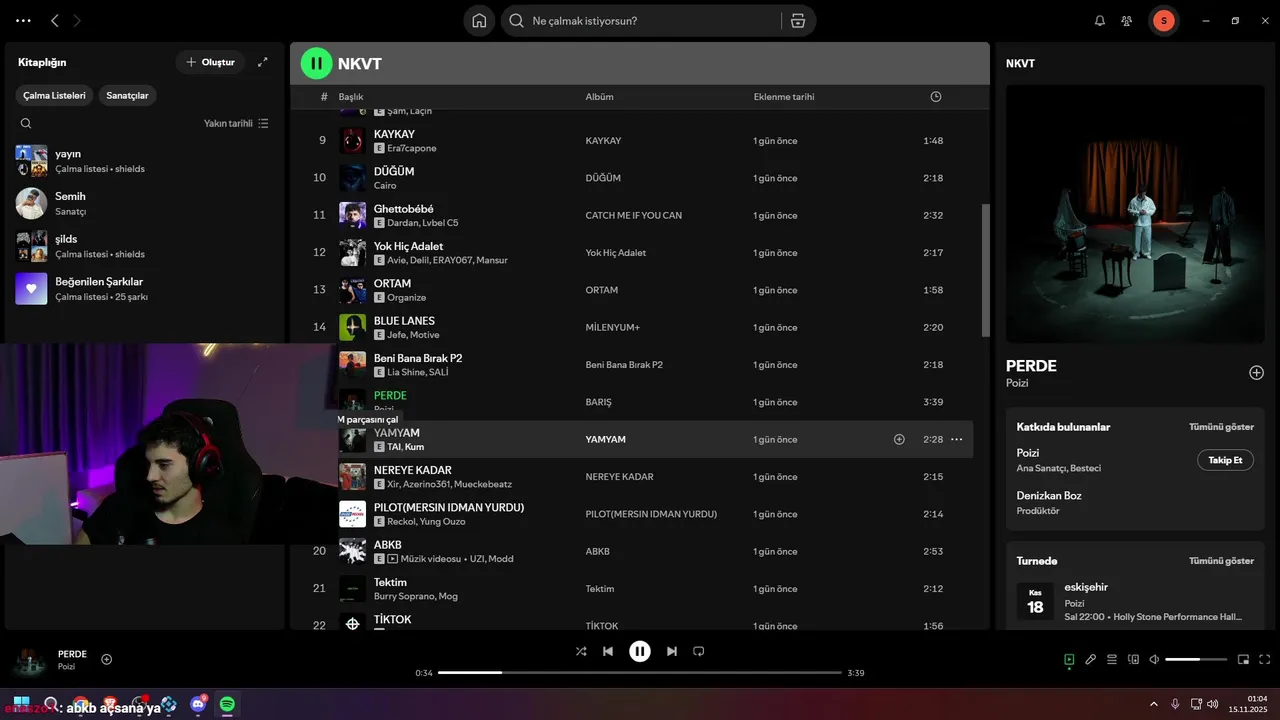Click the track list vertical scrollbar

(985, 270)
